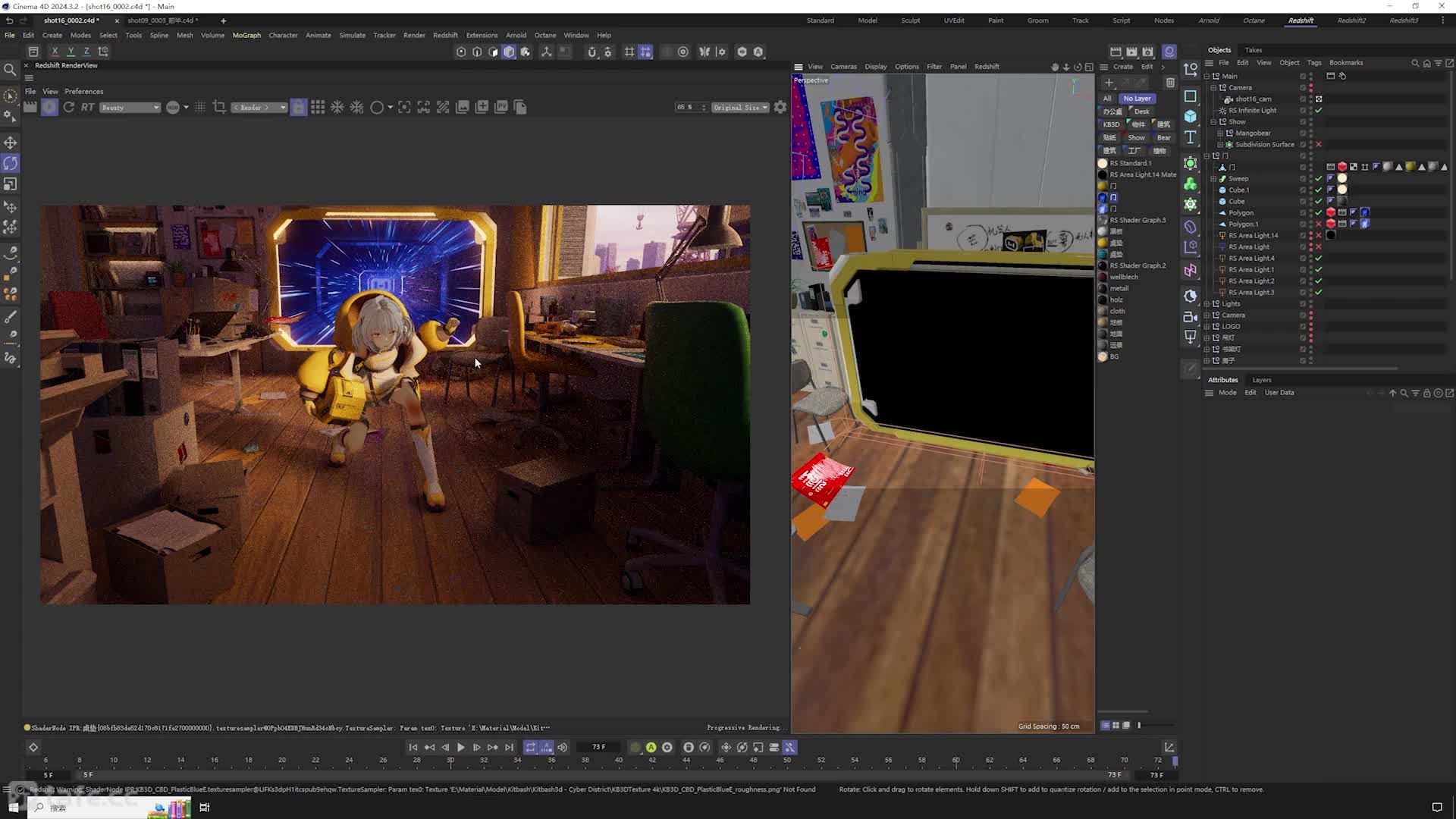Toggle visibility dots for Cube.1
The height and width of the screenshot is (819, 1456).
[1311, 190]
